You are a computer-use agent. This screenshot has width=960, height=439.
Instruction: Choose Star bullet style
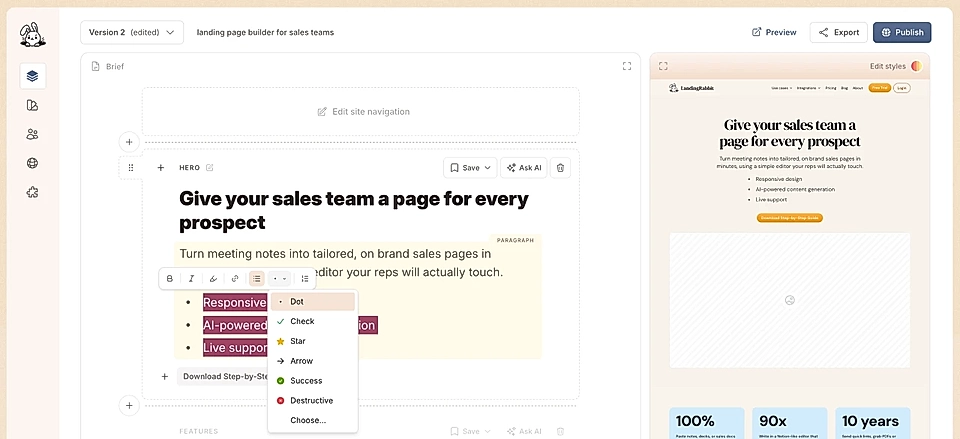pos(313,341)
